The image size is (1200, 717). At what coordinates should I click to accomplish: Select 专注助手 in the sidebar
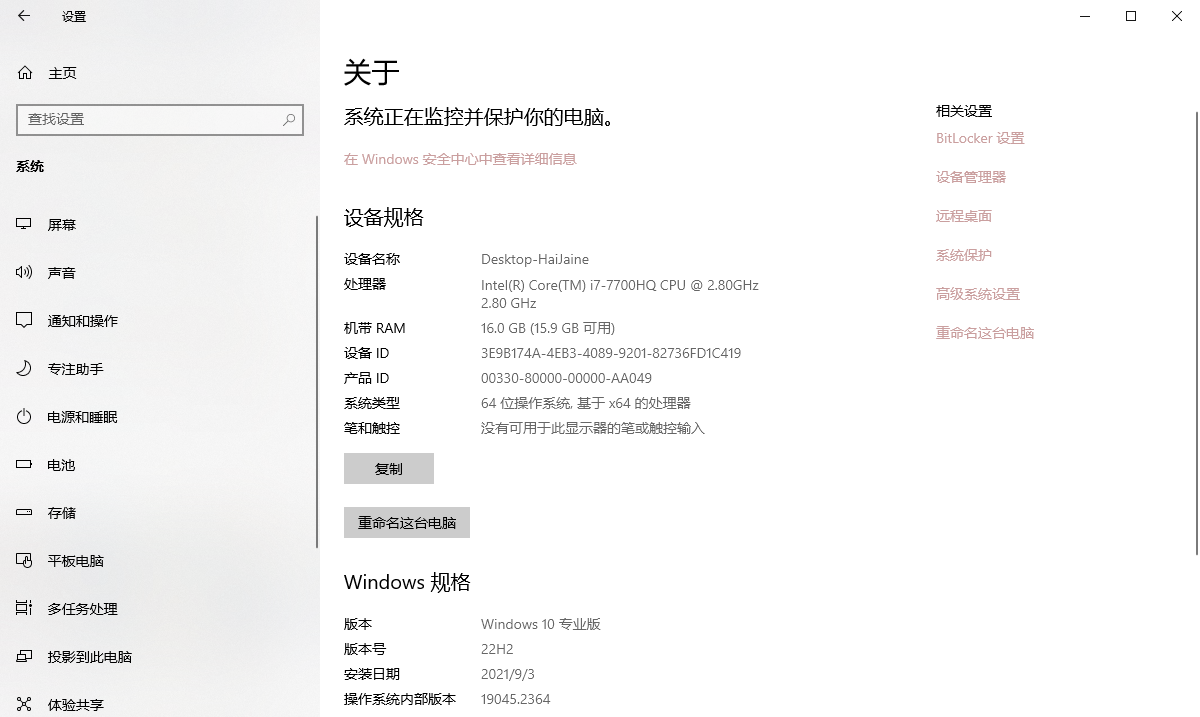pos(160,369)
